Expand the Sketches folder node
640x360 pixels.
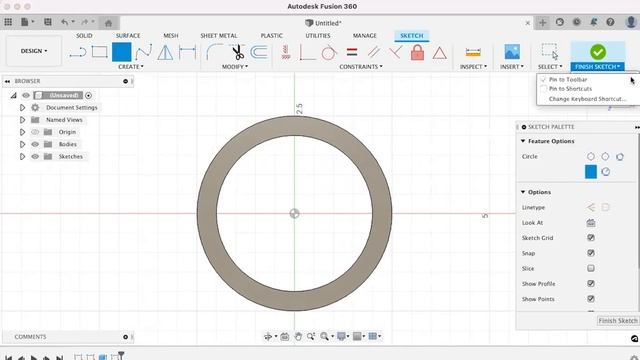[x=22, y=156]
